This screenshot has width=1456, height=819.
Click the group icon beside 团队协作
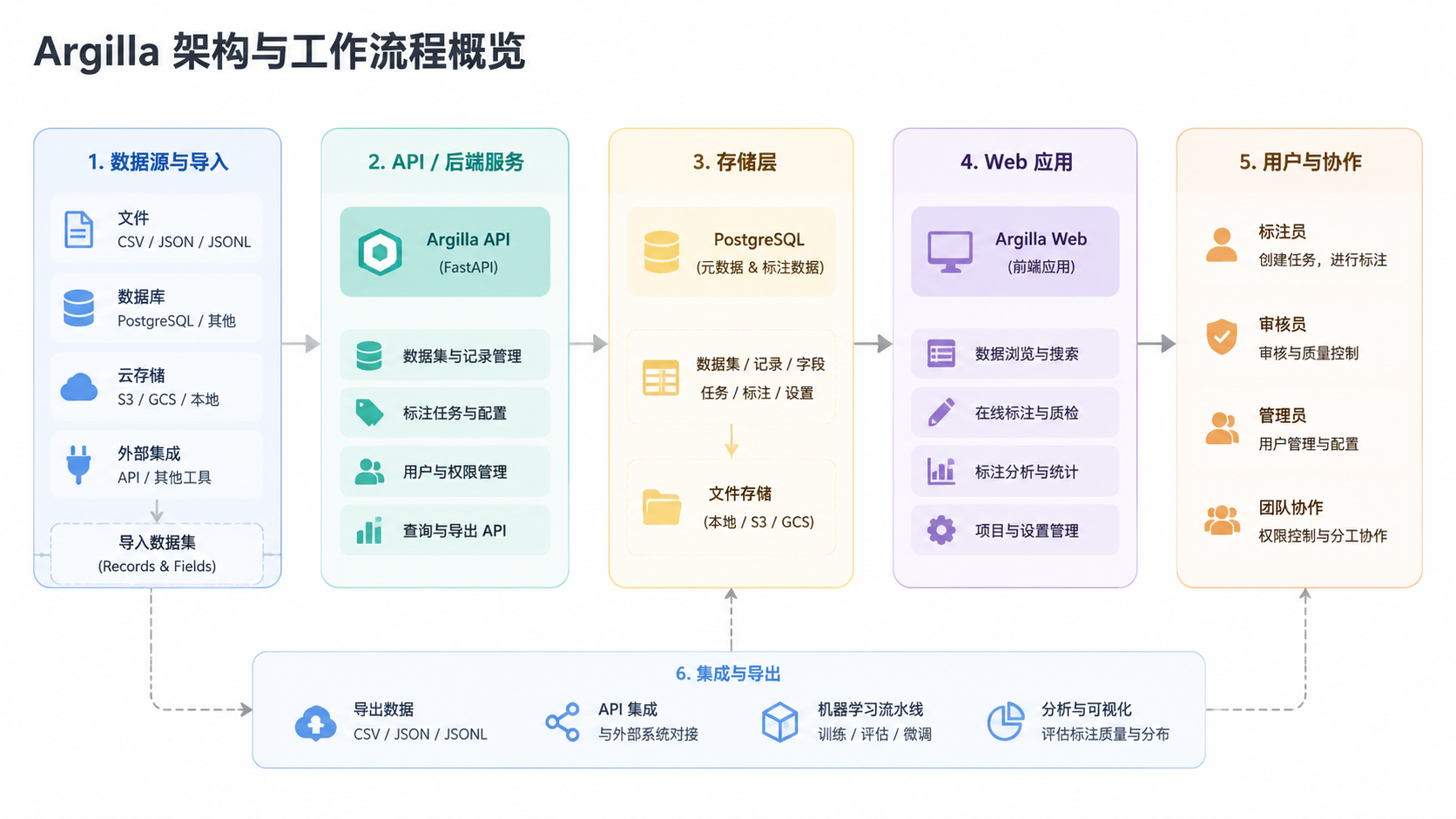[x=1223, y=520]
